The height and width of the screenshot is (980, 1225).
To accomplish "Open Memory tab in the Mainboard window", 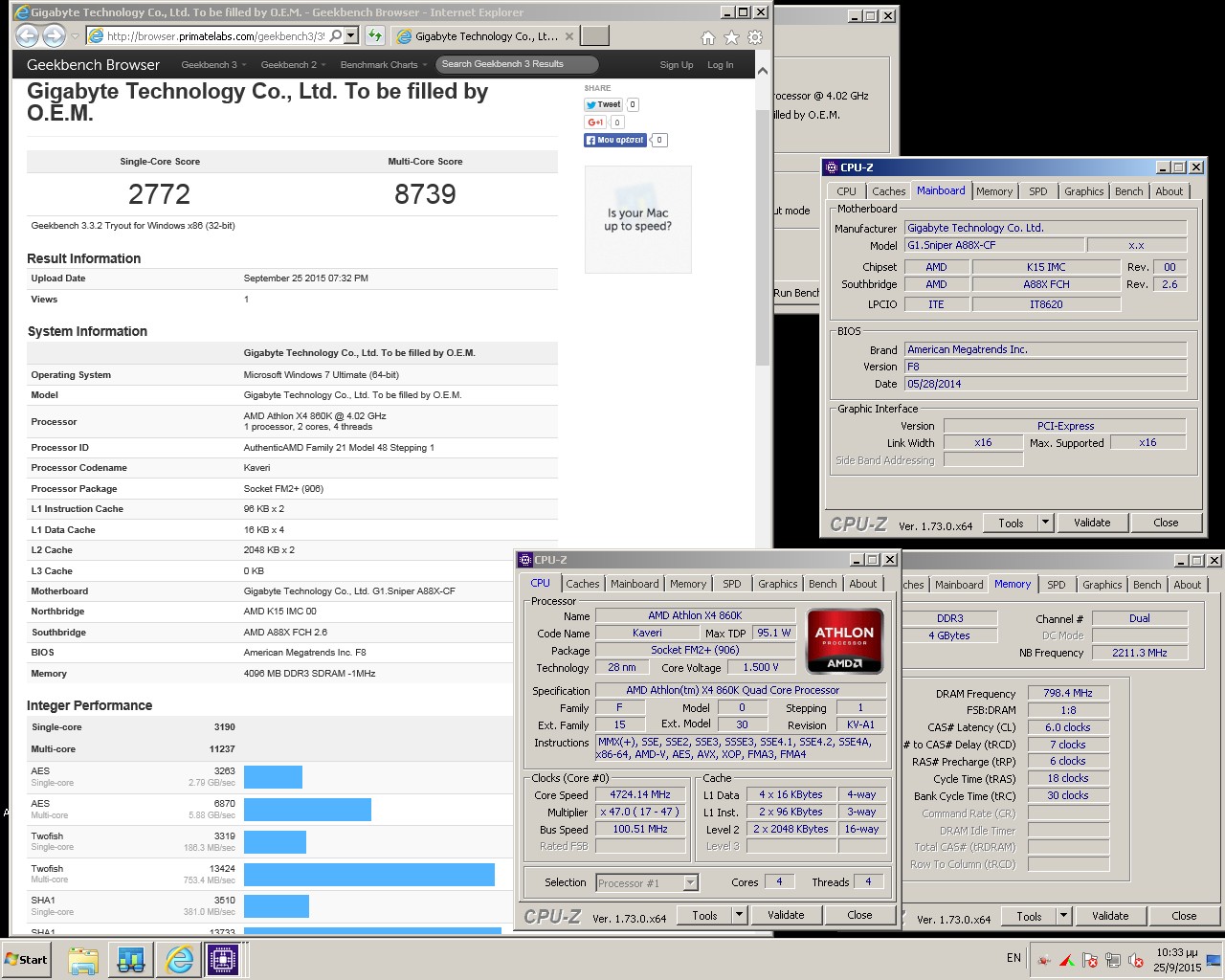I will (994, 191).
